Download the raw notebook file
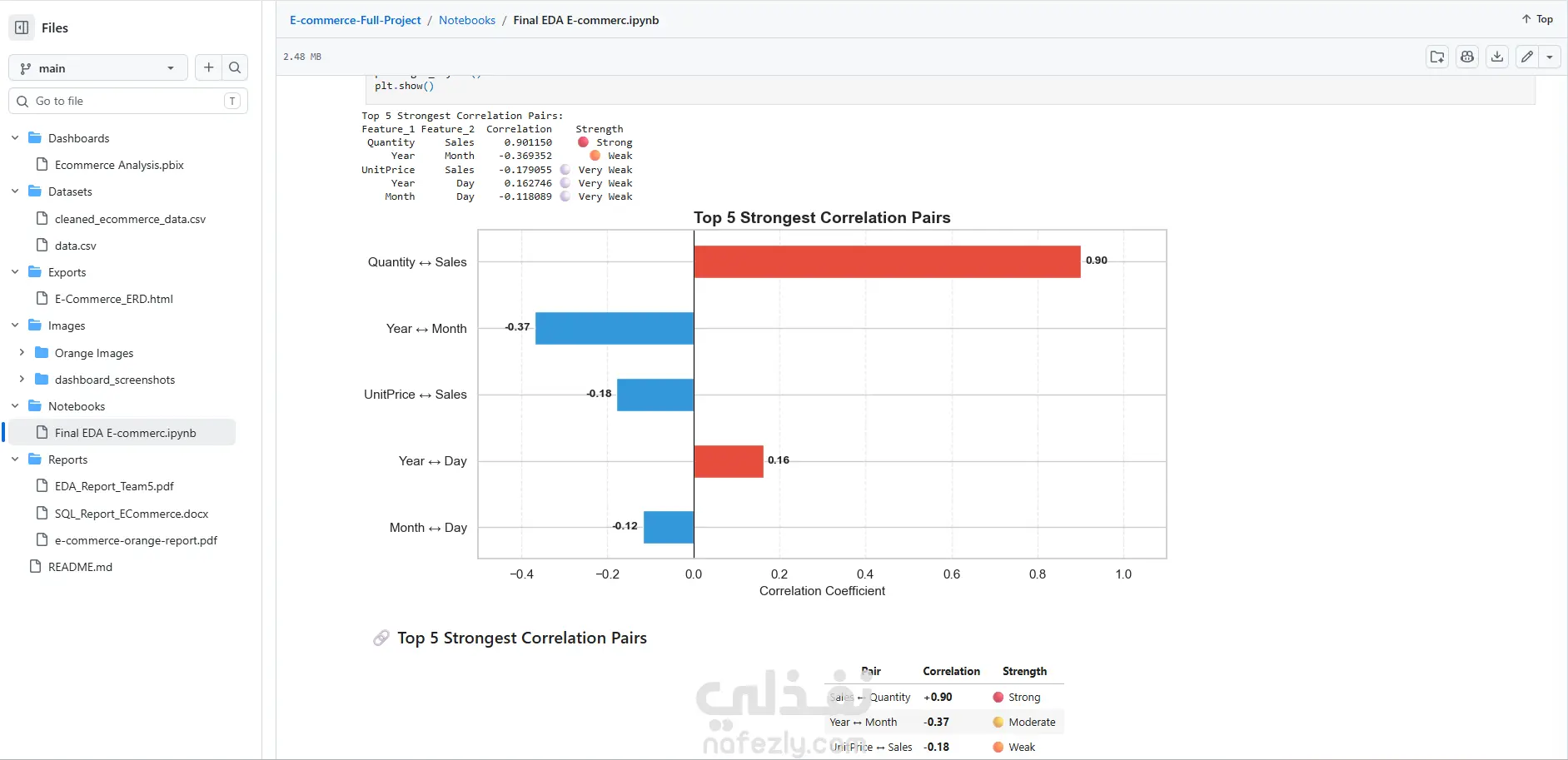1568x760 pixels. (x=1497, y=57)
